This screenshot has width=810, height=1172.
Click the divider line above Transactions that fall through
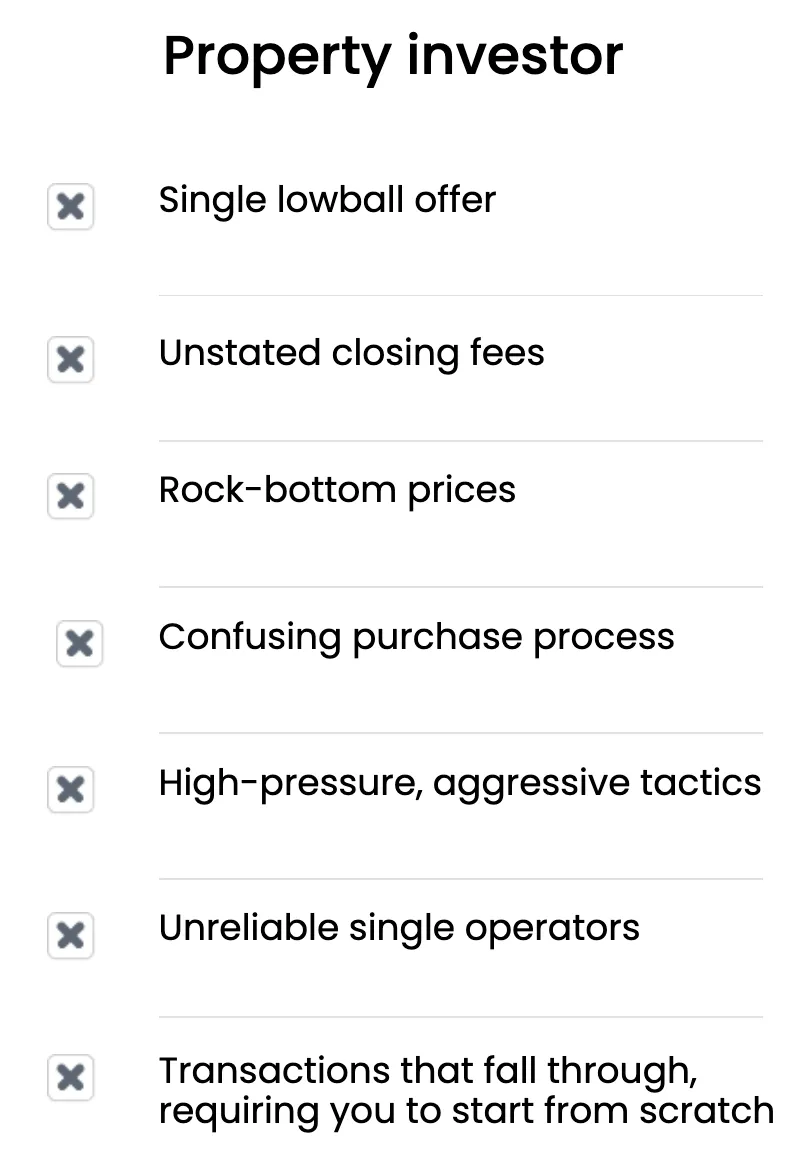click(x=460, y=1017)
